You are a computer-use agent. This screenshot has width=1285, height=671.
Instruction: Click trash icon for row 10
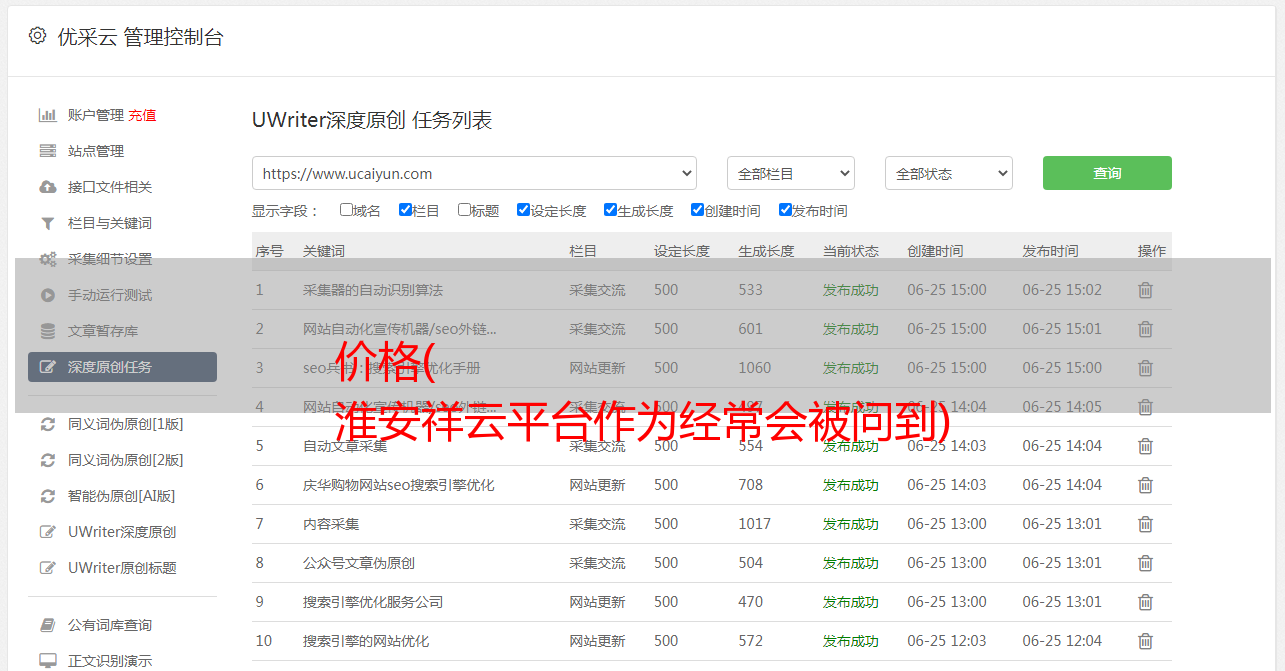click(1145, 641)
